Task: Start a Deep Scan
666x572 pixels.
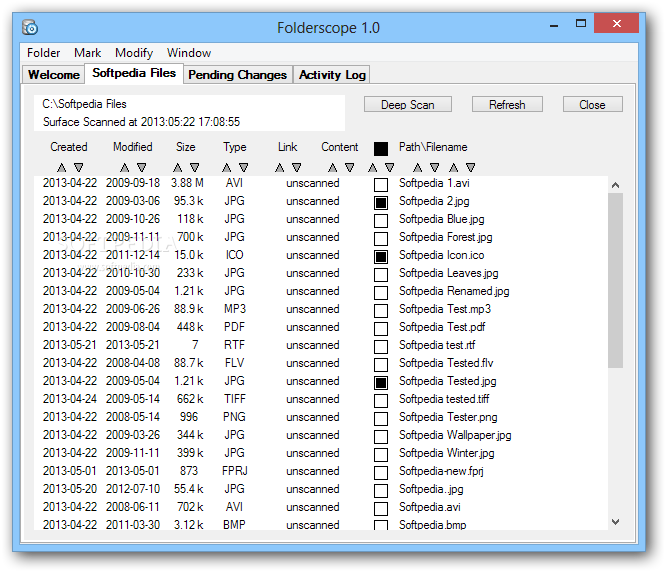Action: pos(408,104)
